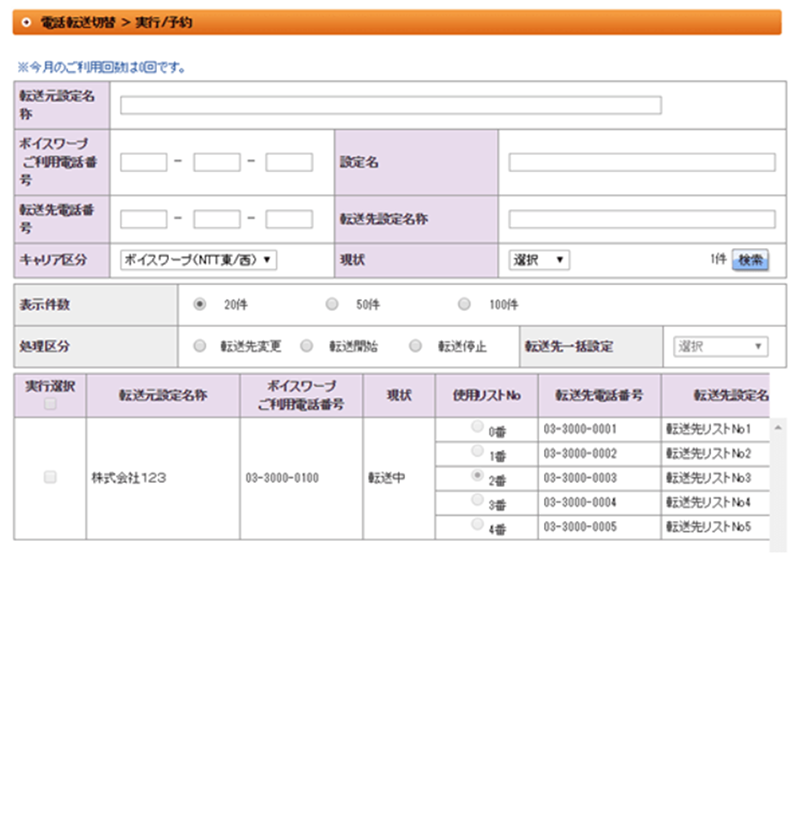Select list number 2番 radio
Screen dimensions: 801x818
point(477,475)
